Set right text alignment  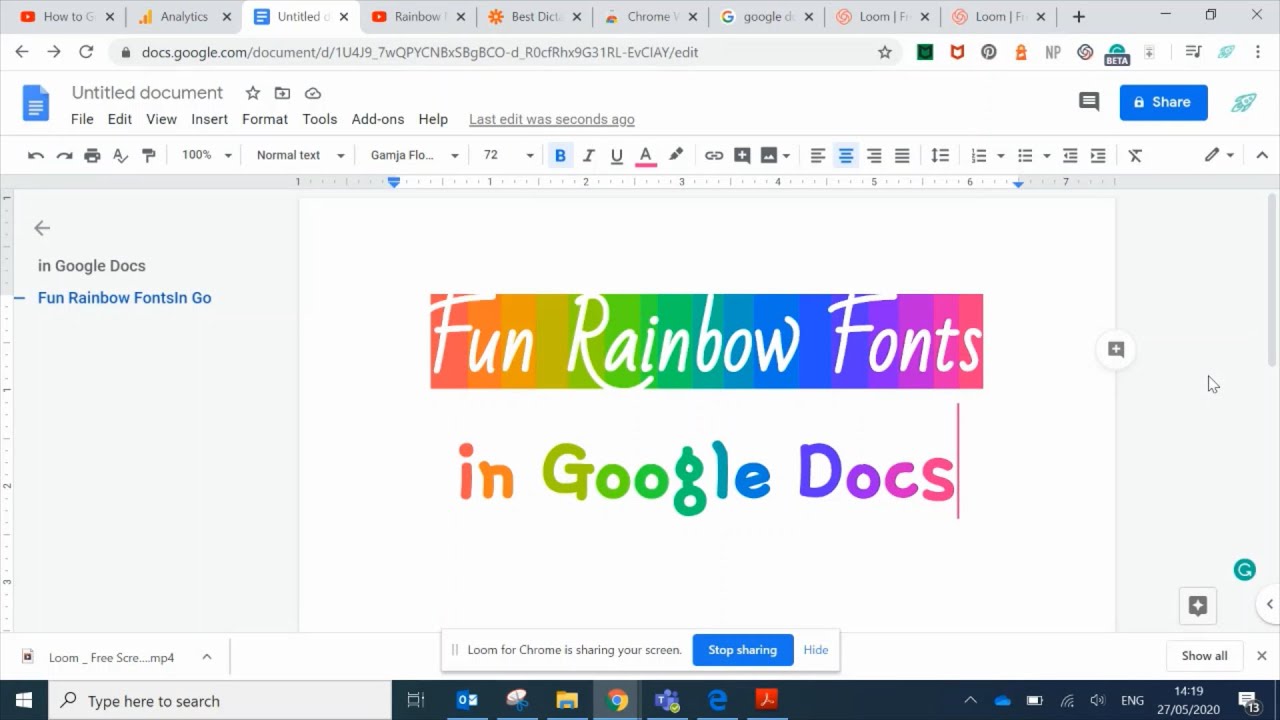[874, 155]
